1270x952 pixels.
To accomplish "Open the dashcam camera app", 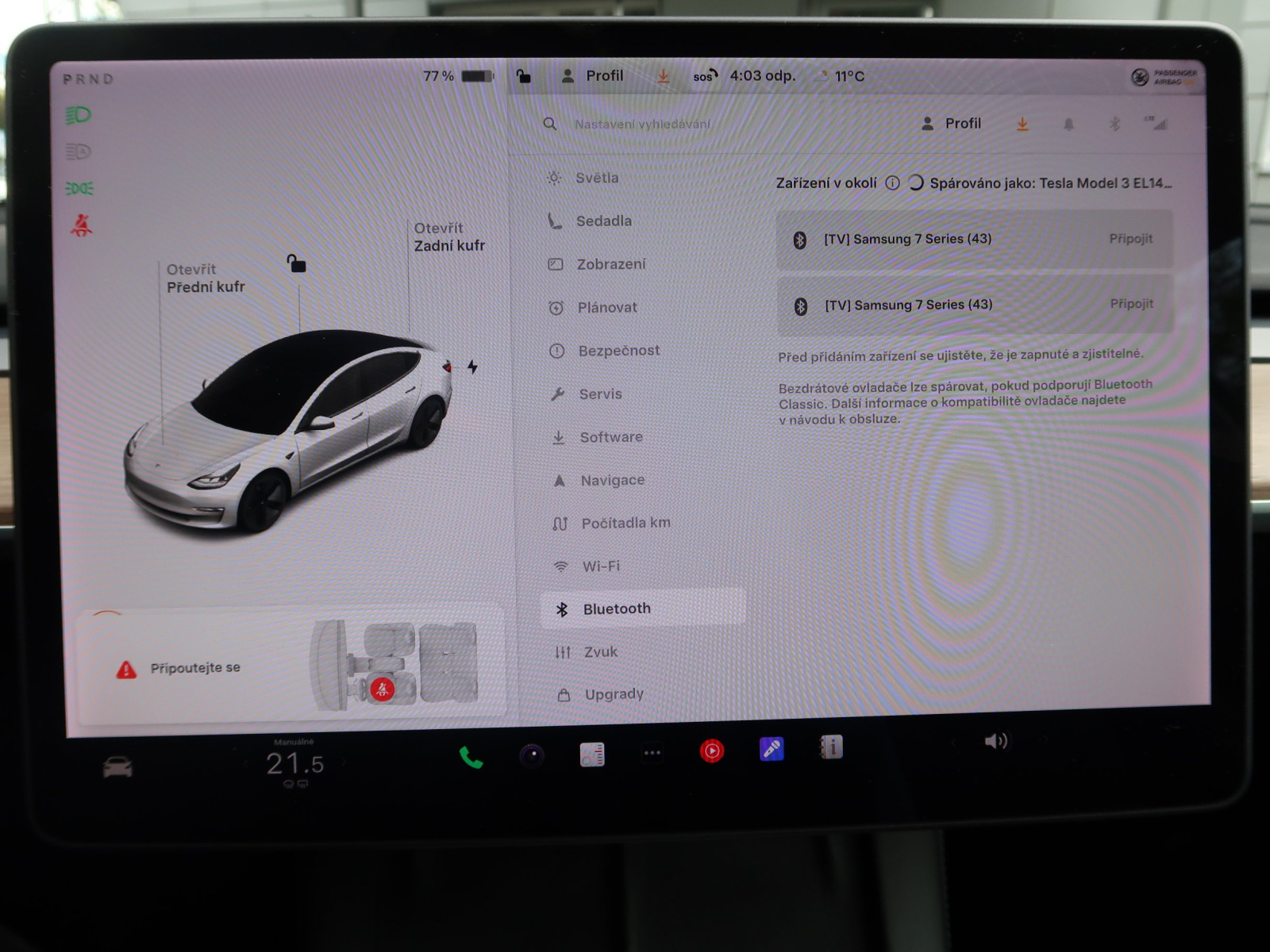I will pyautogui.click(x=532, y=755).
